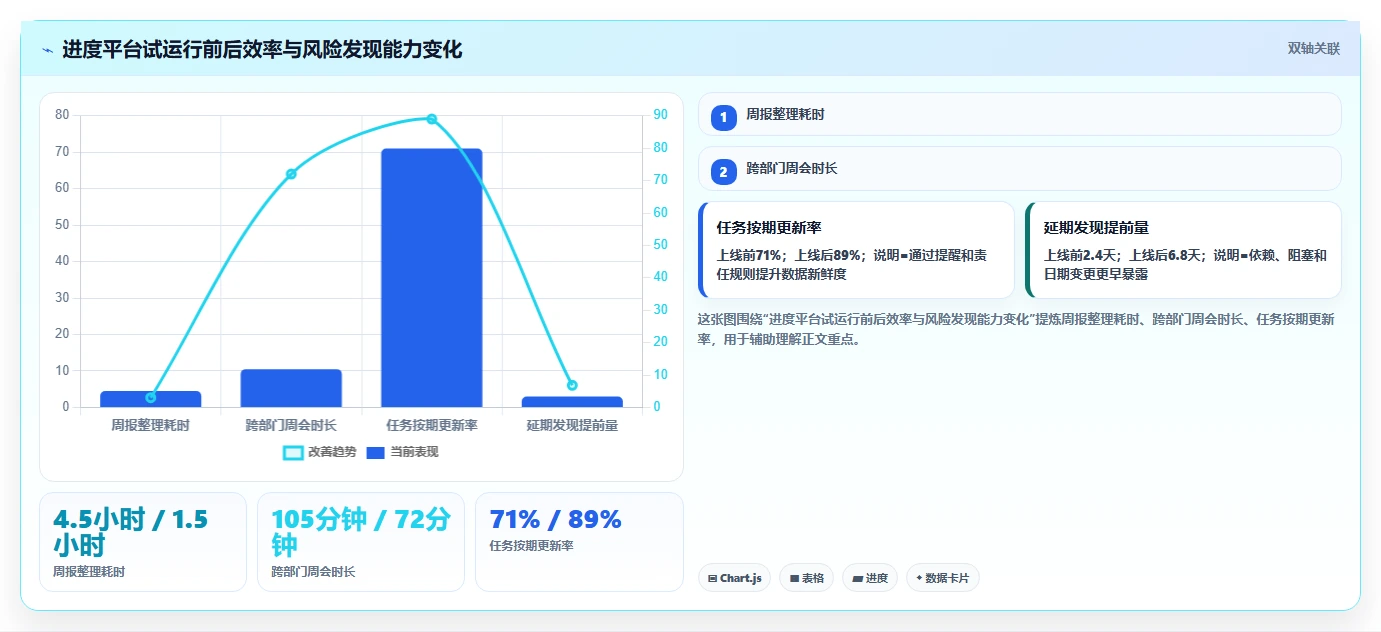Click the 进度 tag
Viewport: 1381px width, 632px height.
[x=871, y=578]
